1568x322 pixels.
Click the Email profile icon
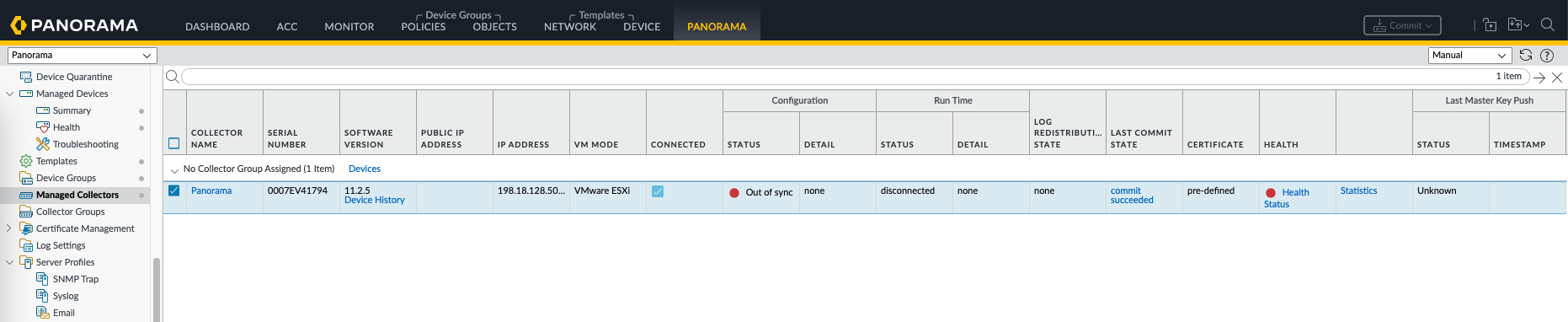[x=43, y=313]
